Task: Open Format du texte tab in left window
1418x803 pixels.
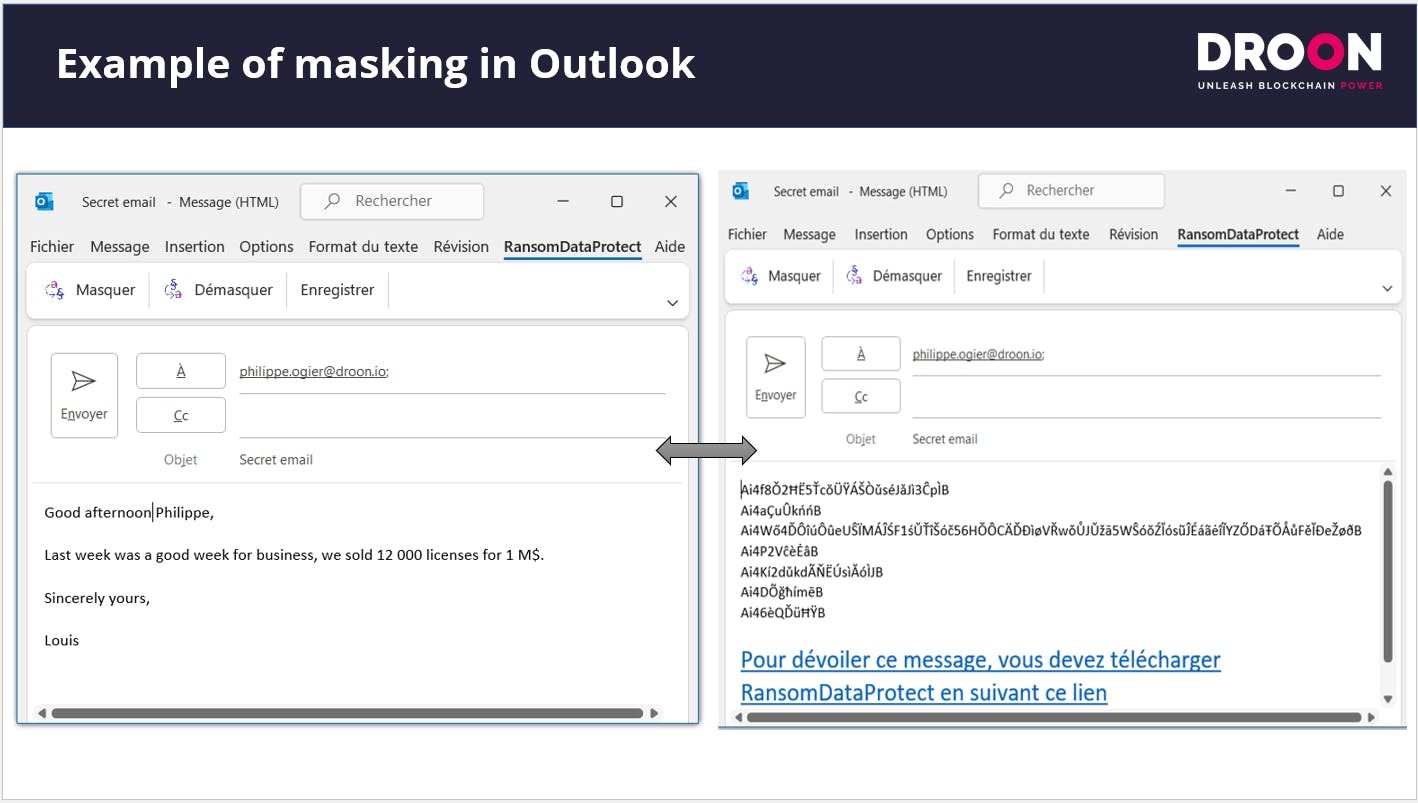Action: coord(363,247)
